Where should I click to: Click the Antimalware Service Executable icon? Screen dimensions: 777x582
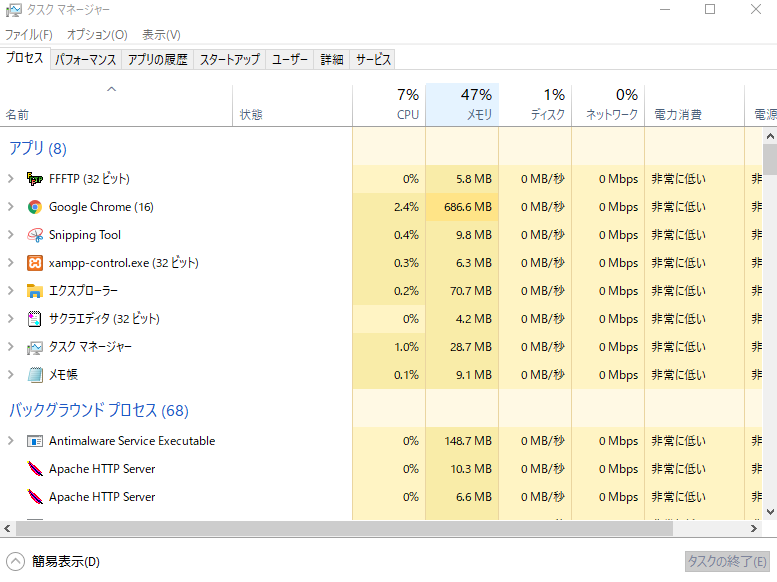[35, 441]
